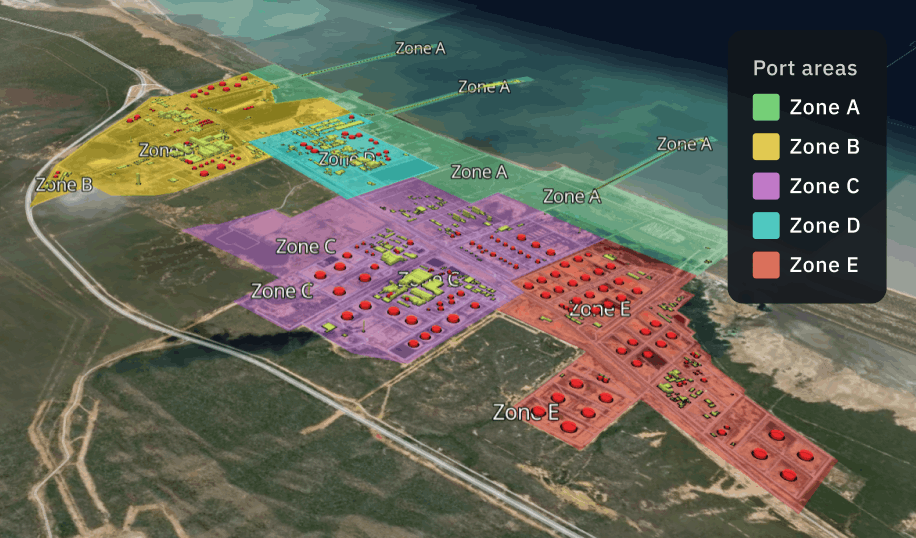This screenshot has width=916, height=538.
Task: Click the red Zone E legend swatch
Action: tap(766, 265)
